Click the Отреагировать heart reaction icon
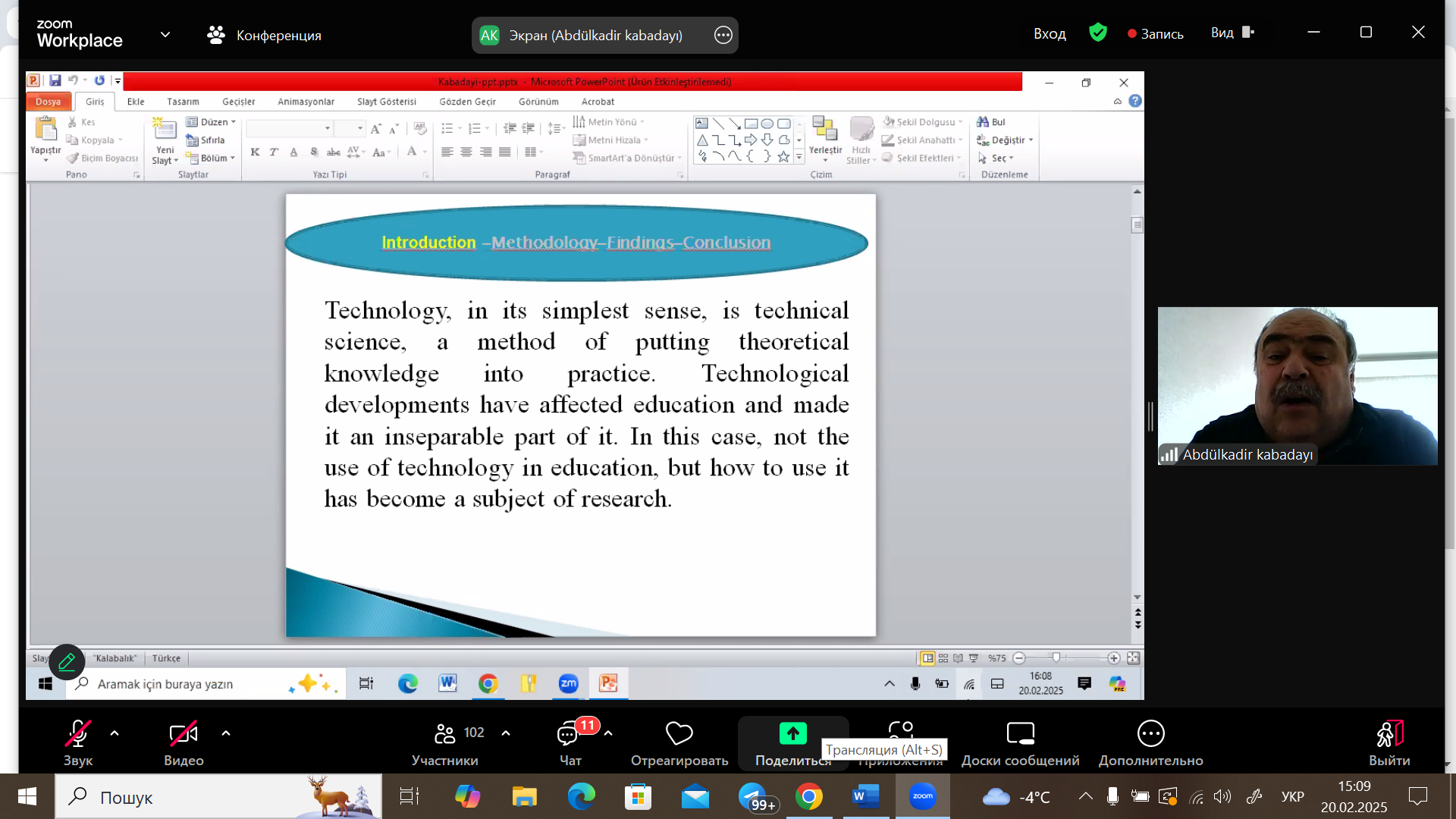This screenshot has width=1456, height=819. [x=679, y=734]
